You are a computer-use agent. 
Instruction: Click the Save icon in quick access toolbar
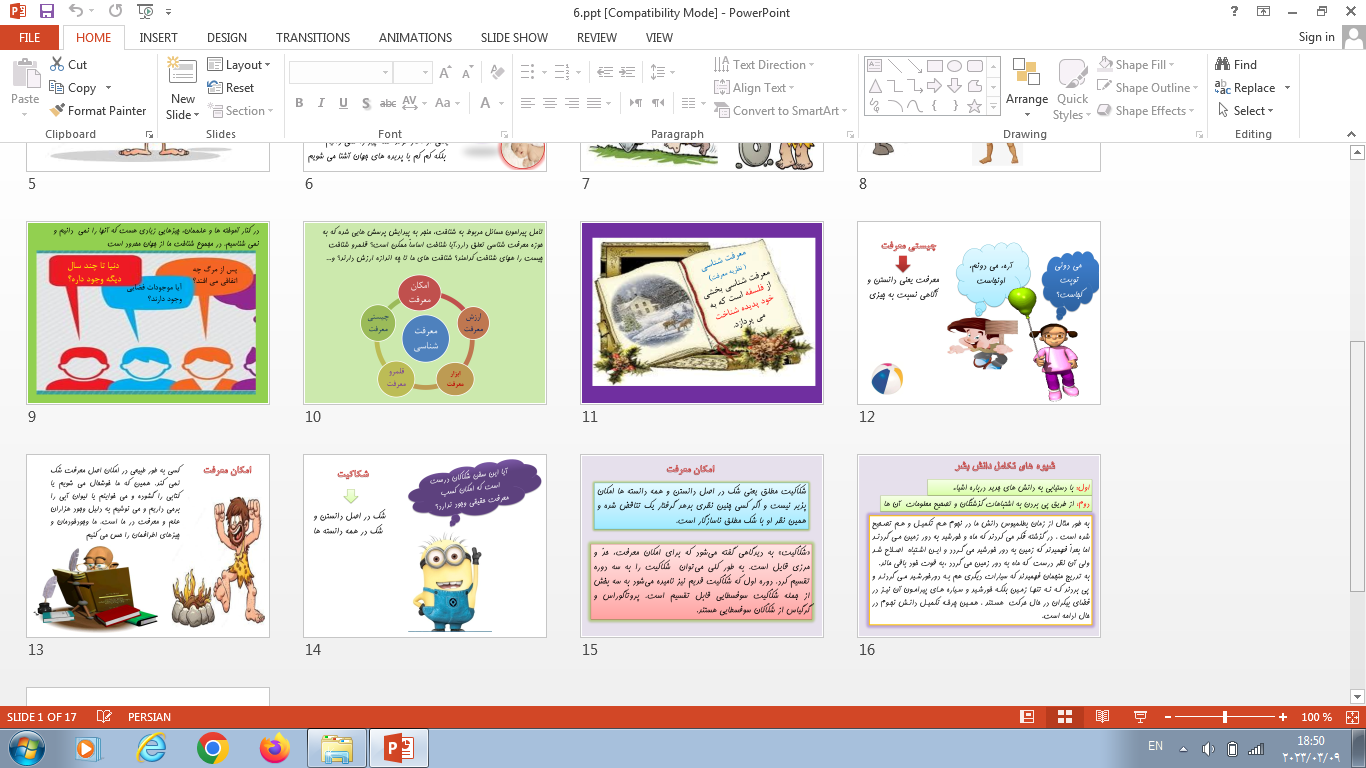pos(46,12)
